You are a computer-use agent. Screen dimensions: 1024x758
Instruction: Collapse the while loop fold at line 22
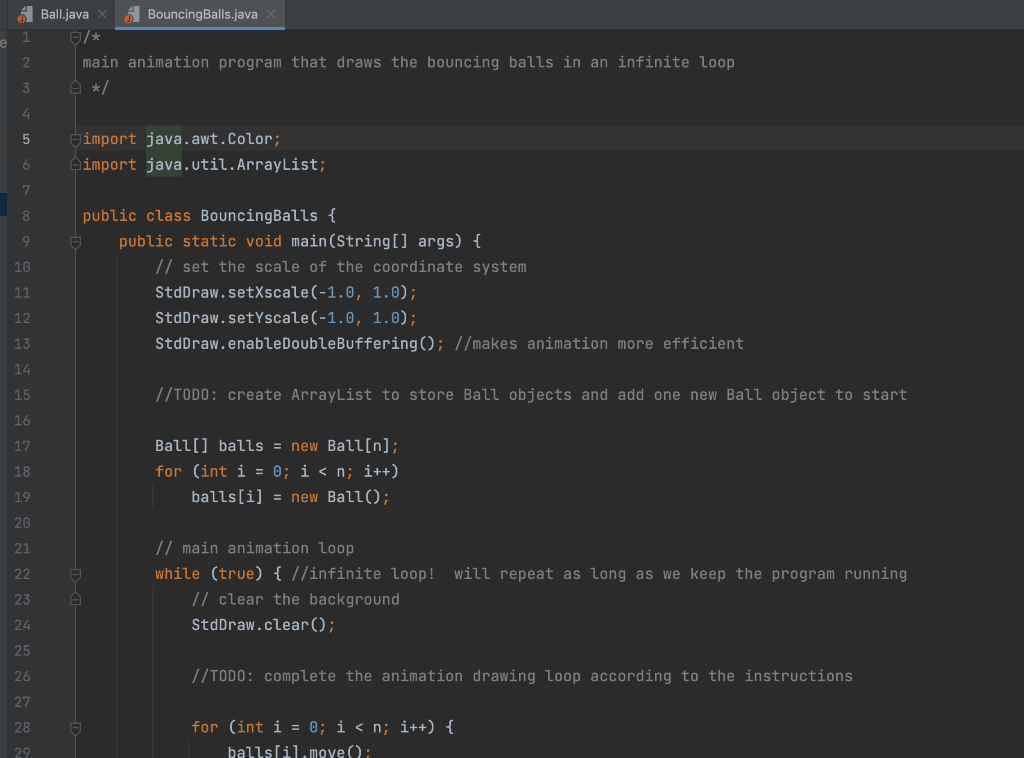point(75,574)
